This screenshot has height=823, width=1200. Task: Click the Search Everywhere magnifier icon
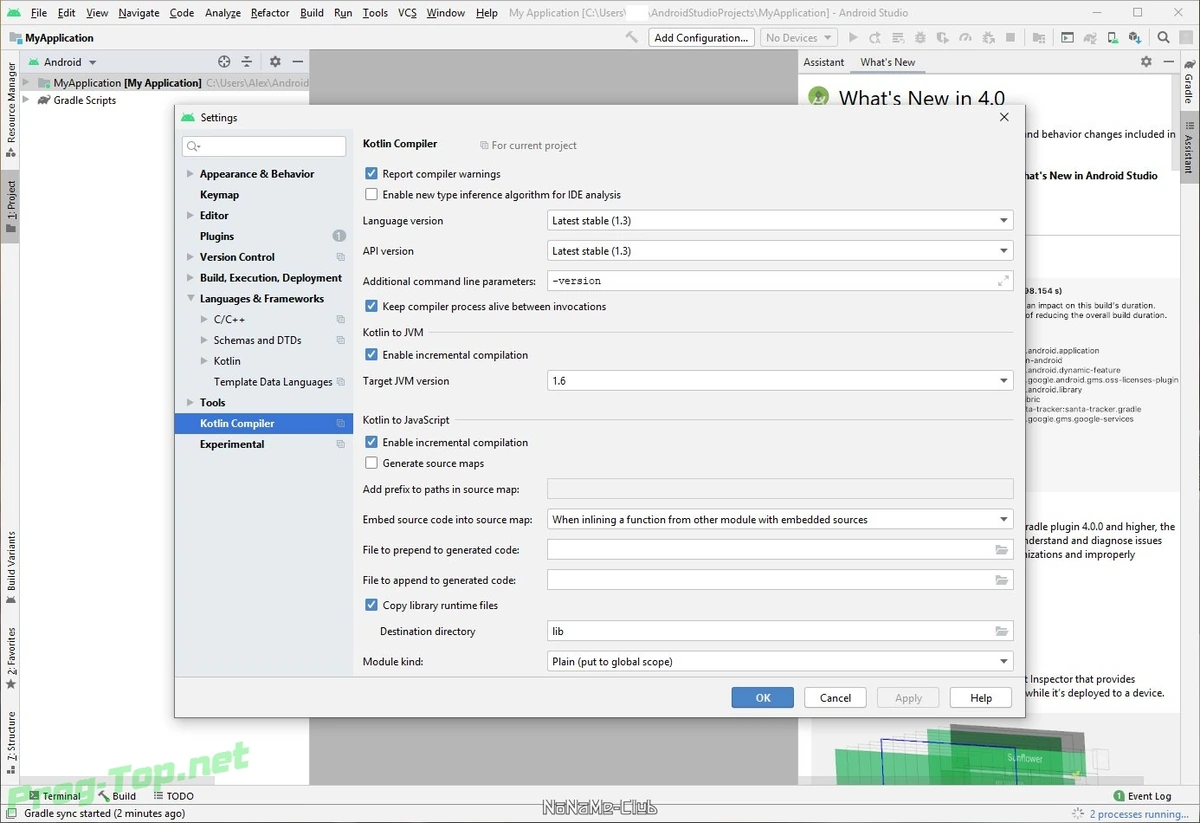(x=1163, y=37)
